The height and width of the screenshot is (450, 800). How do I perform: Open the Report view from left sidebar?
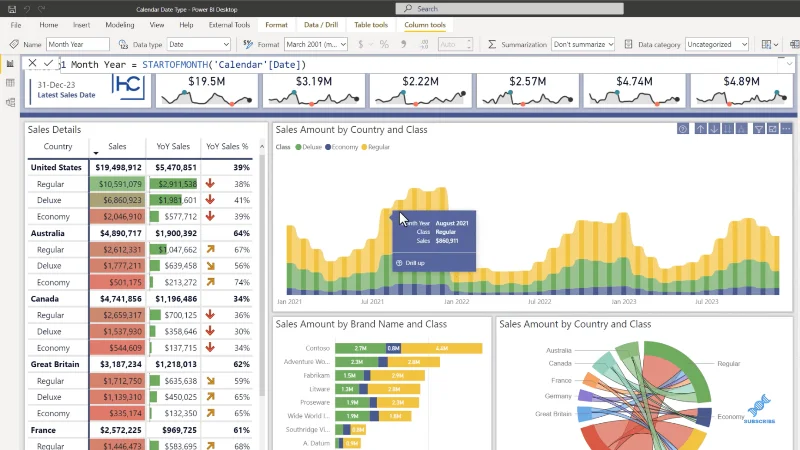pos(10,64)
